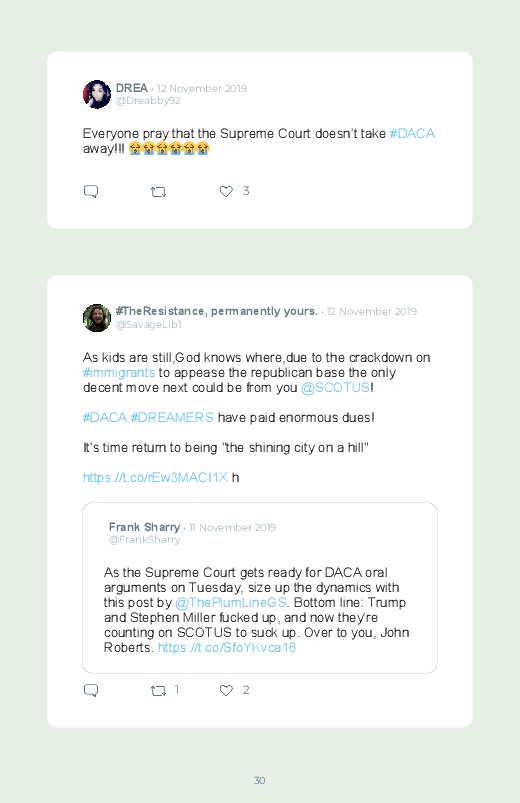Image resolution: width=520 pixels, height=803 pixels.
Task: Follow the t.co/SfoYKvca16 link
Action: pyautogui.click(x=226, y=647)
